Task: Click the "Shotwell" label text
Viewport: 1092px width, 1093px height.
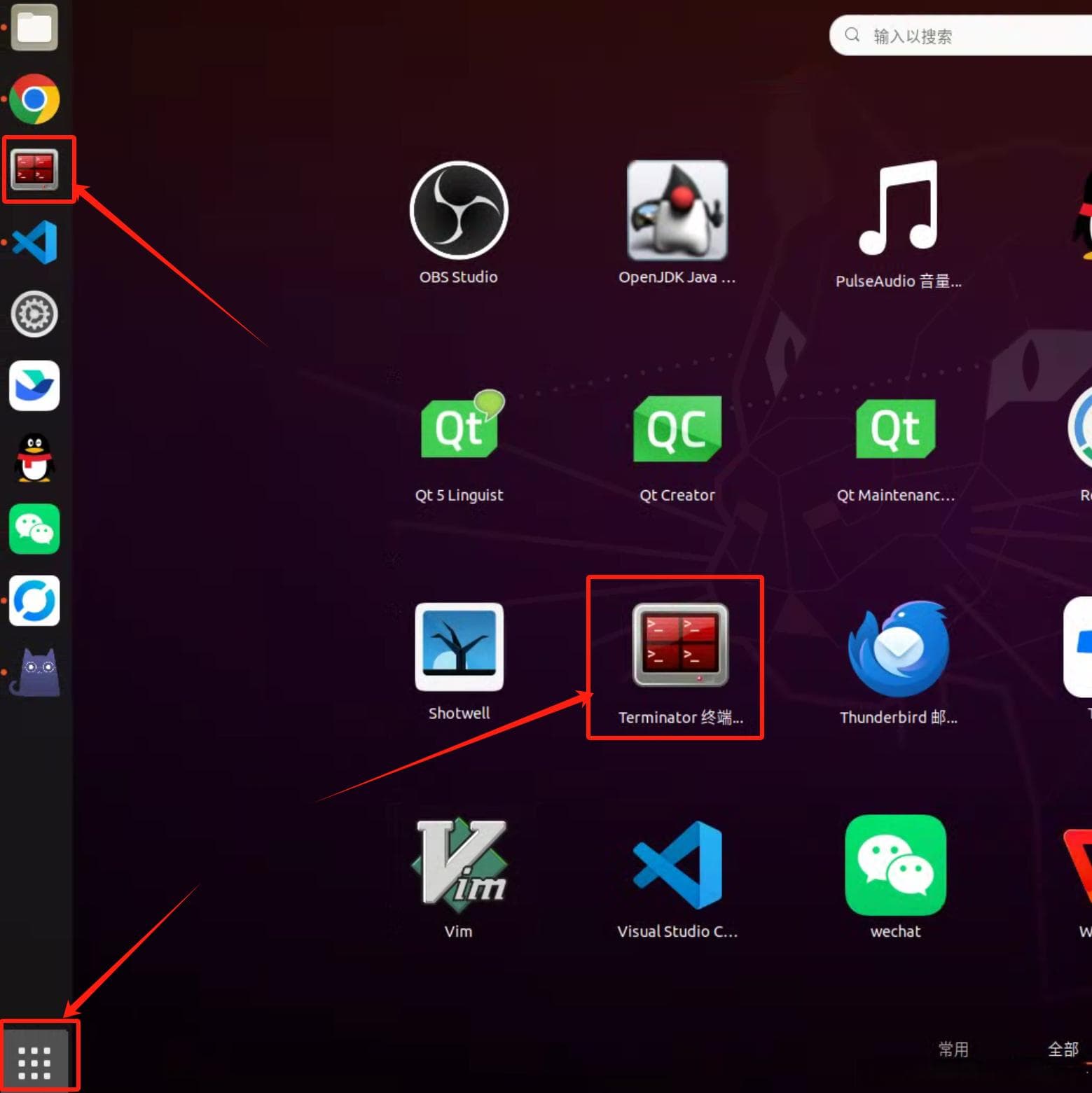Action: point(459,713)
